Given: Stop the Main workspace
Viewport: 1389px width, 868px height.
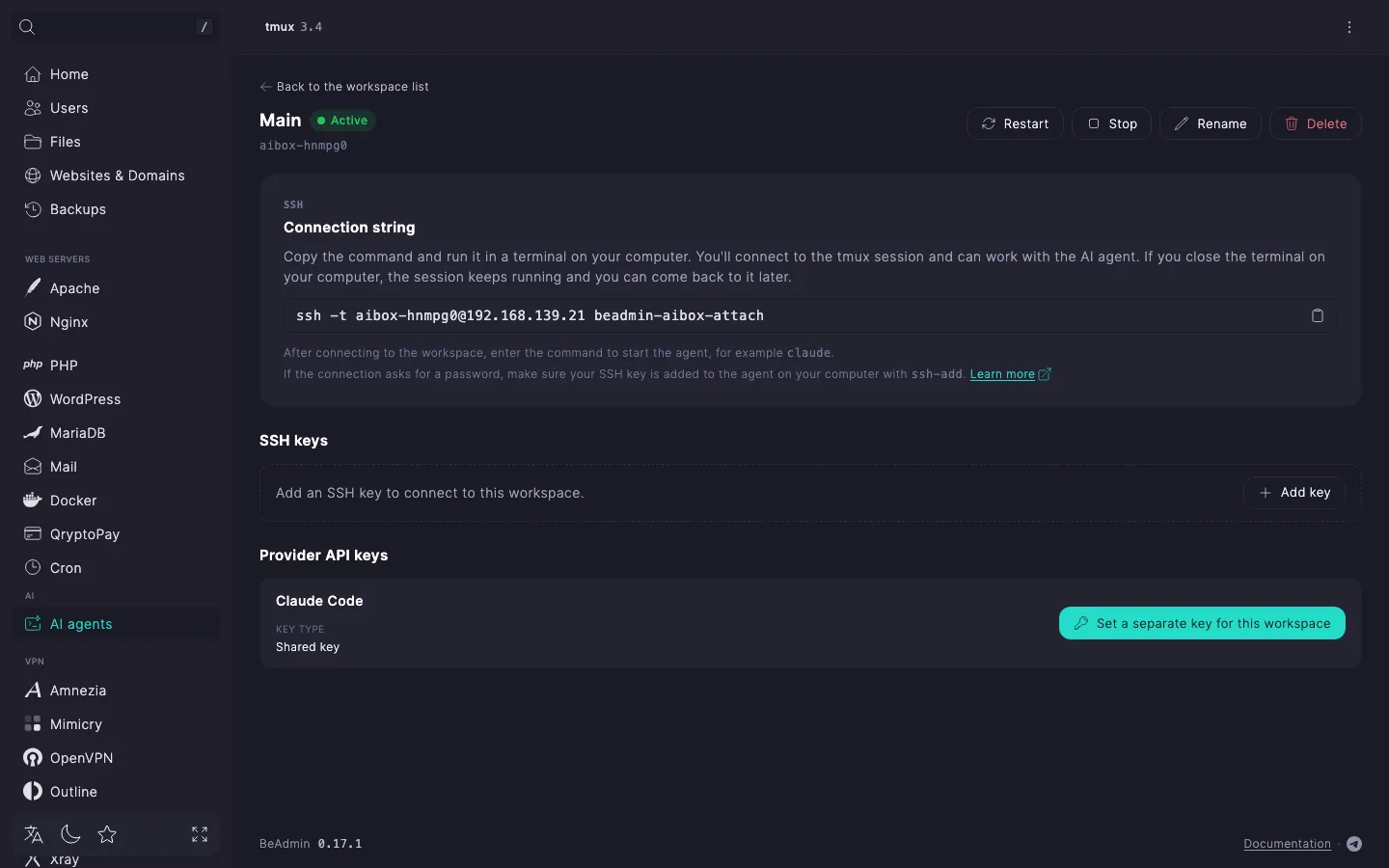Looking at the screenshot, I should coord(1112,123).
